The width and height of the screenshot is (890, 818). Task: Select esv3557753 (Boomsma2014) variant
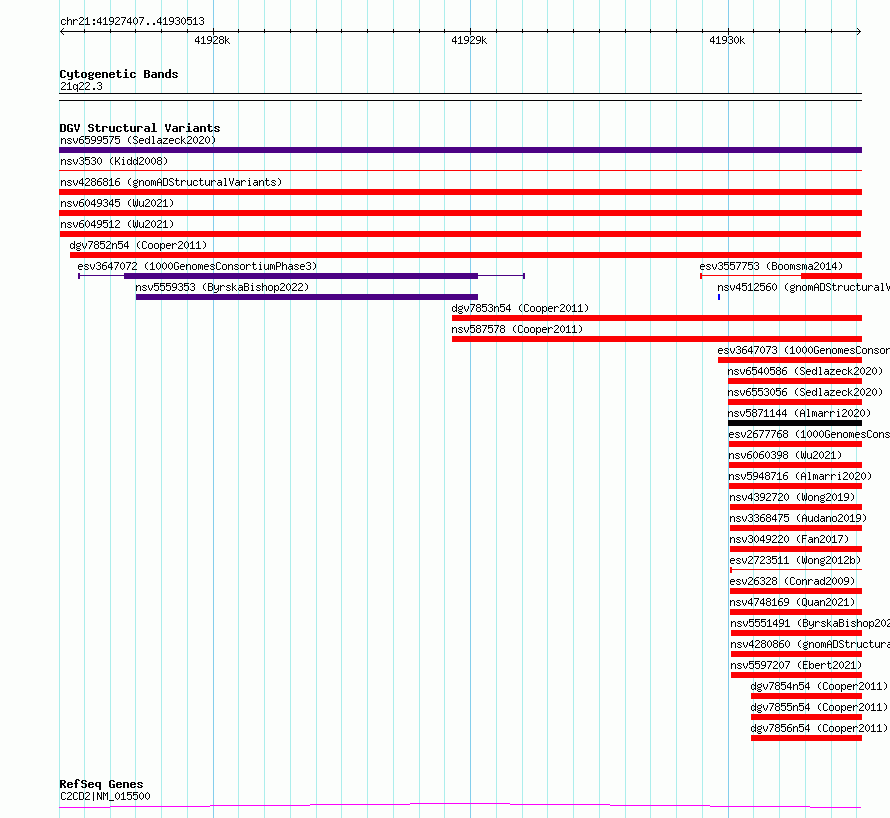click(x=771, y=266)
